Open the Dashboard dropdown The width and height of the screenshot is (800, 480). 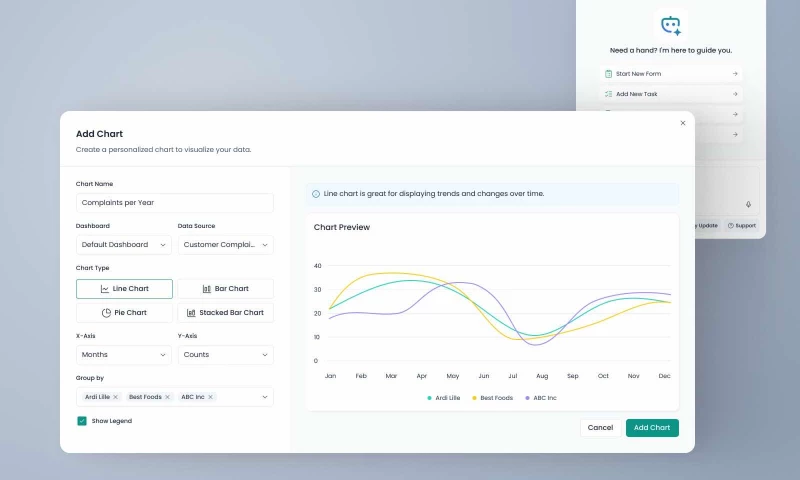tap(123, 245)
